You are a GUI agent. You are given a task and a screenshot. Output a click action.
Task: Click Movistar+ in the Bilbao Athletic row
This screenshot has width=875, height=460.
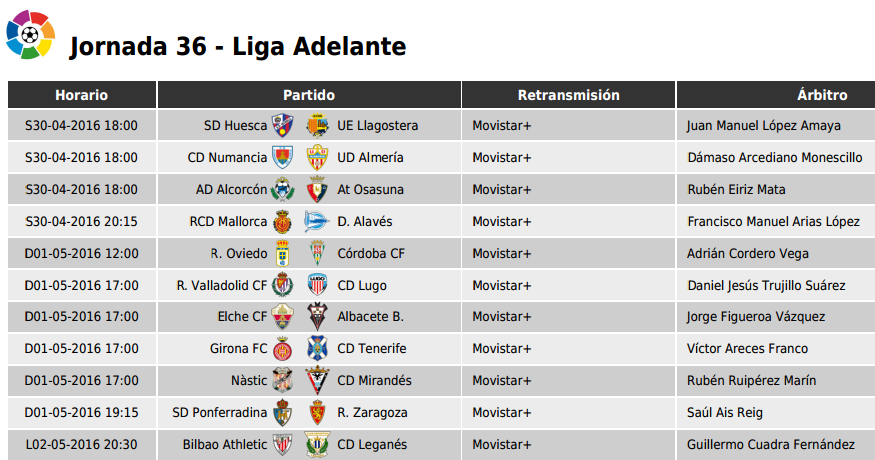click(502, 444)
